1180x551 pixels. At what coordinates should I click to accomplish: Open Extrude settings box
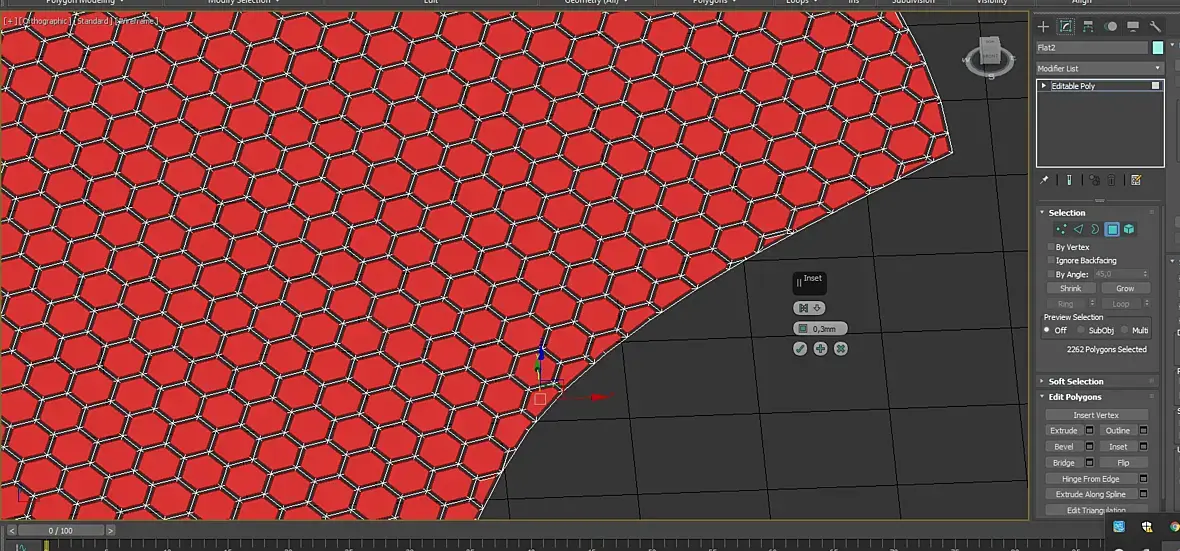click(1089, 431)
